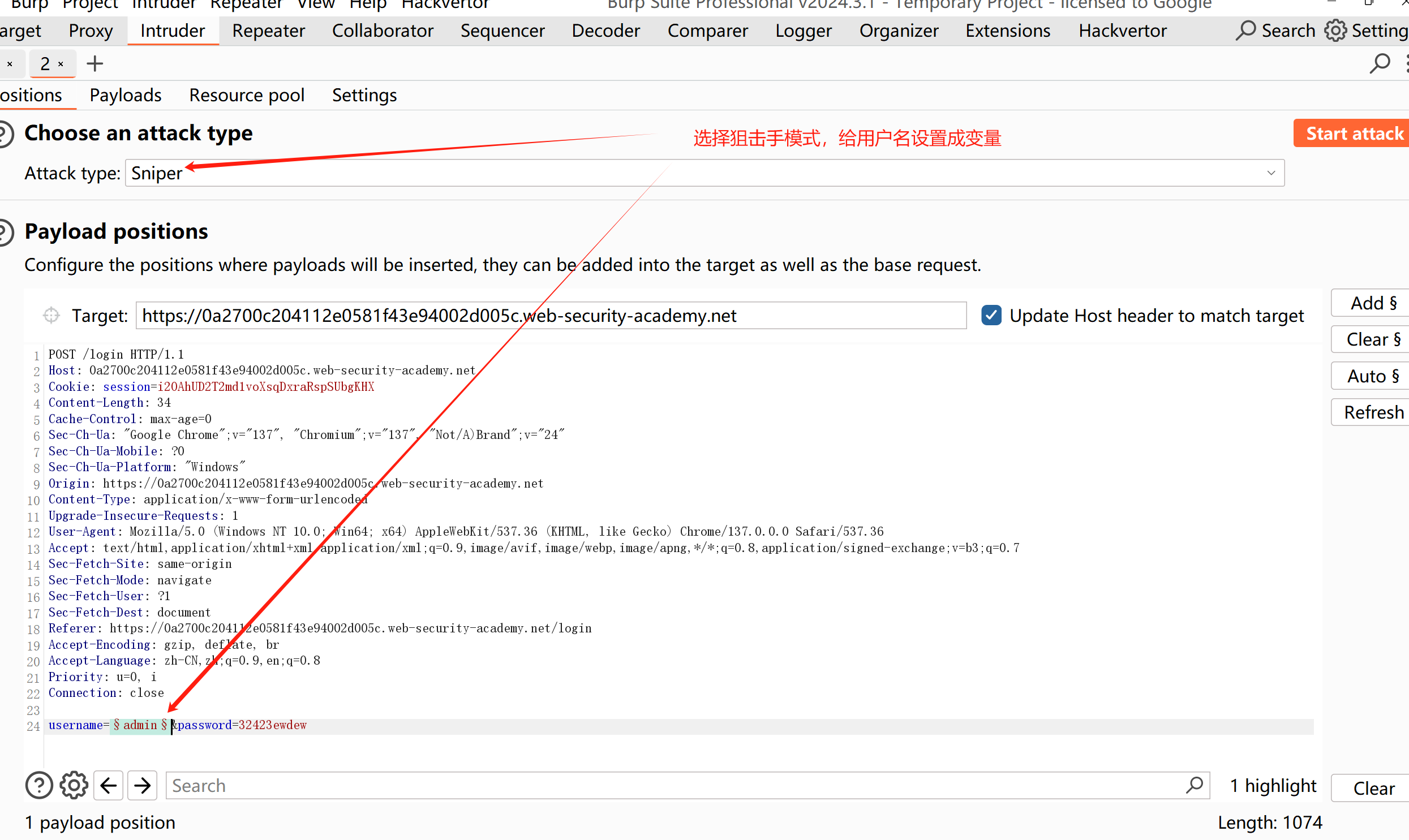Open the Repeater tool tab
Image resolution: width=1409 pixels, height=840 pixels.
[268, 31]
